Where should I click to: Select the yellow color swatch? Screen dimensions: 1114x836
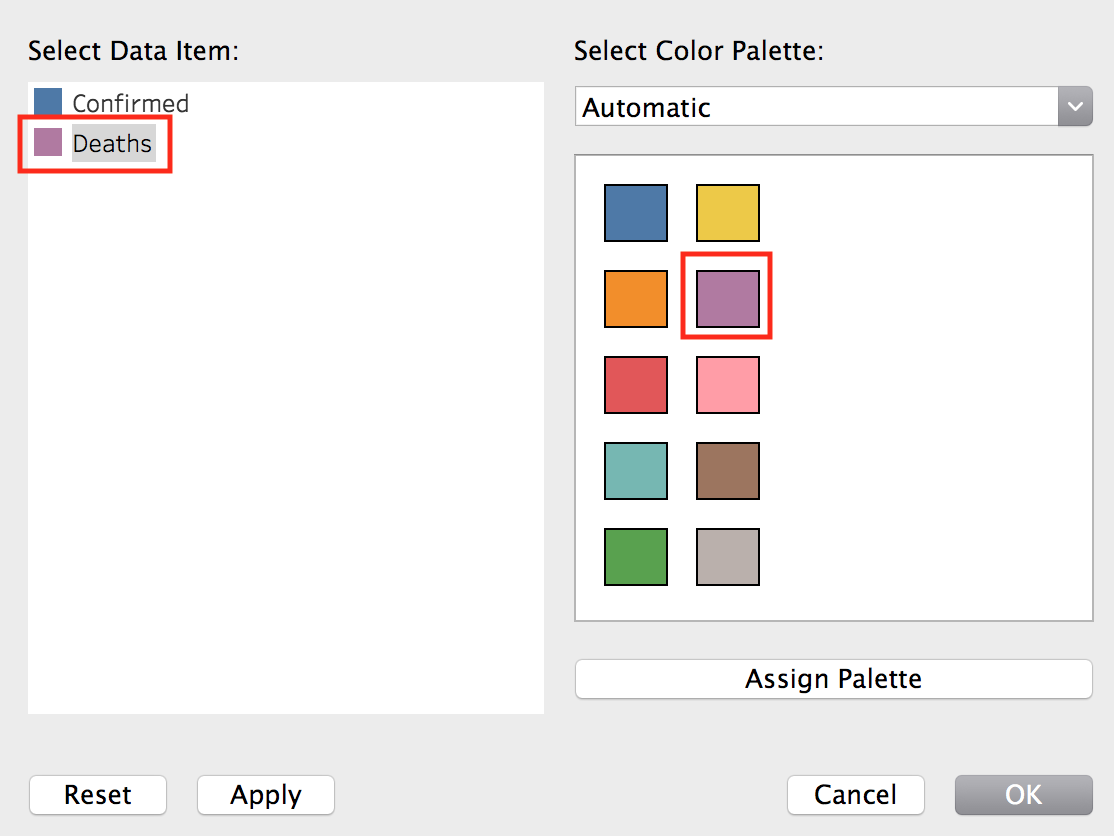[x=727, y=212]
